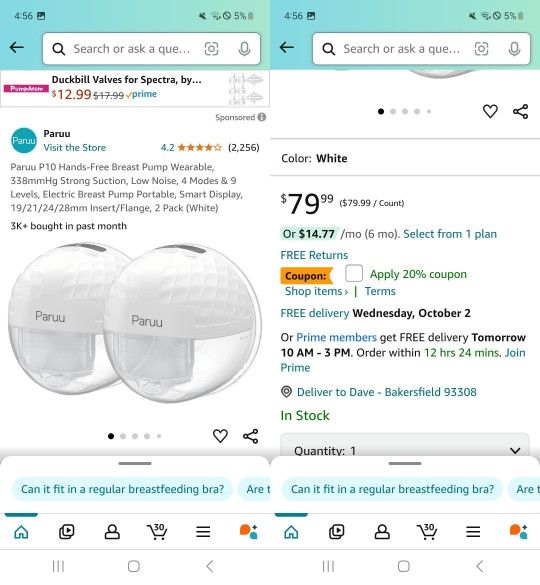540x585 pixels.
Task: Check the Apply 20% coupon checkbox
Action: [x=353, y=273]
